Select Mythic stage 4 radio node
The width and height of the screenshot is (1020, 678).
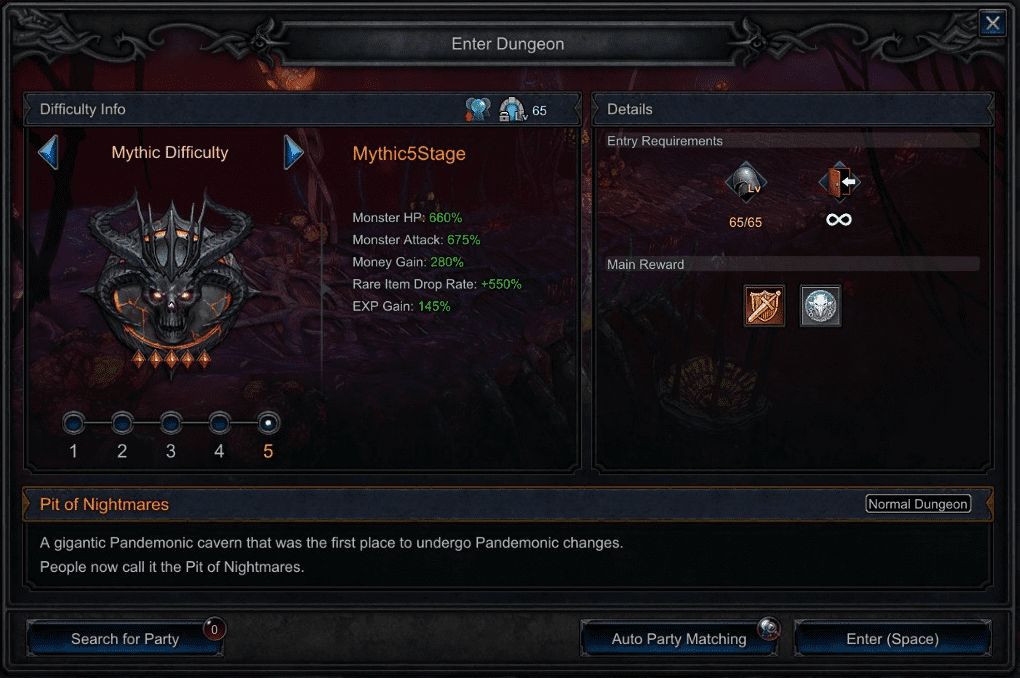219,424
